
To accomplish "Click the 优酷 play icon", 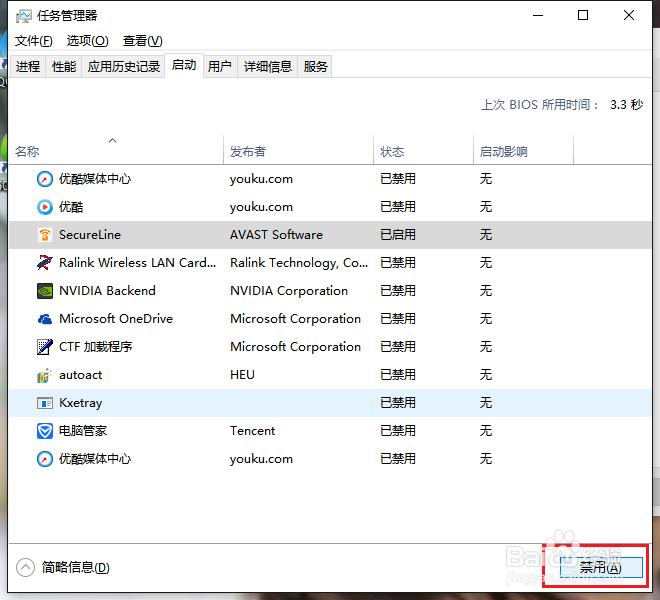I will (45, 207).
